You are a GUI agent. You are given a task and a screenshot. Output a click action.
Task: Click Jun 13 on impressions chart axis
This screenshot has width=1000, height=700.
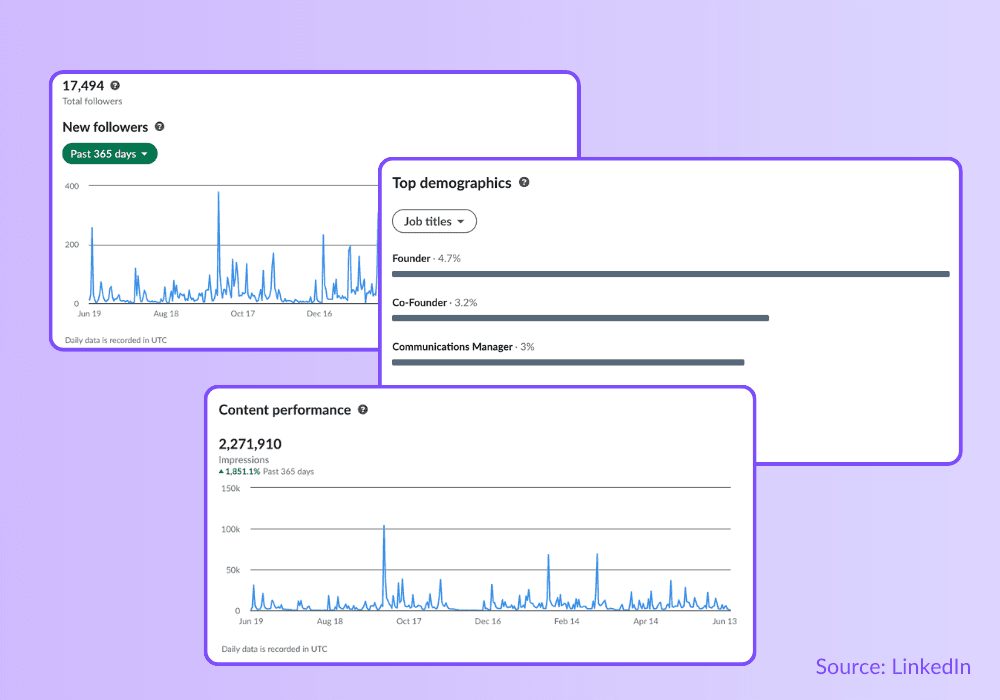click(724, 621)
